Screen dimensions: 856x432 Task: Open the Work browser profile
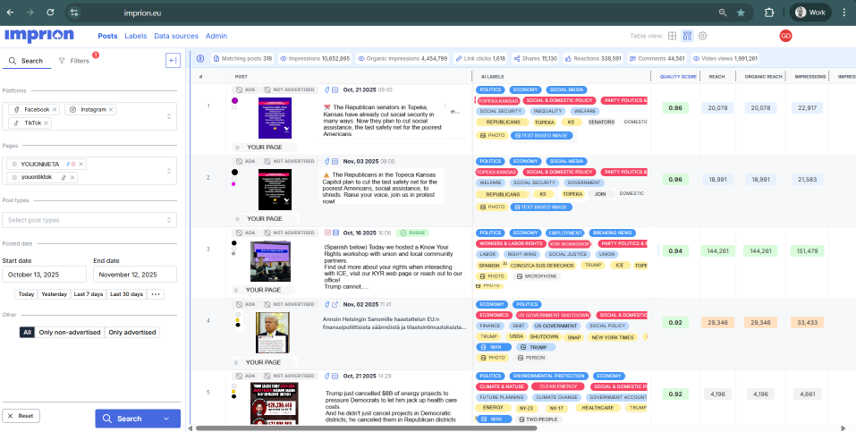(x=810, y=13)
